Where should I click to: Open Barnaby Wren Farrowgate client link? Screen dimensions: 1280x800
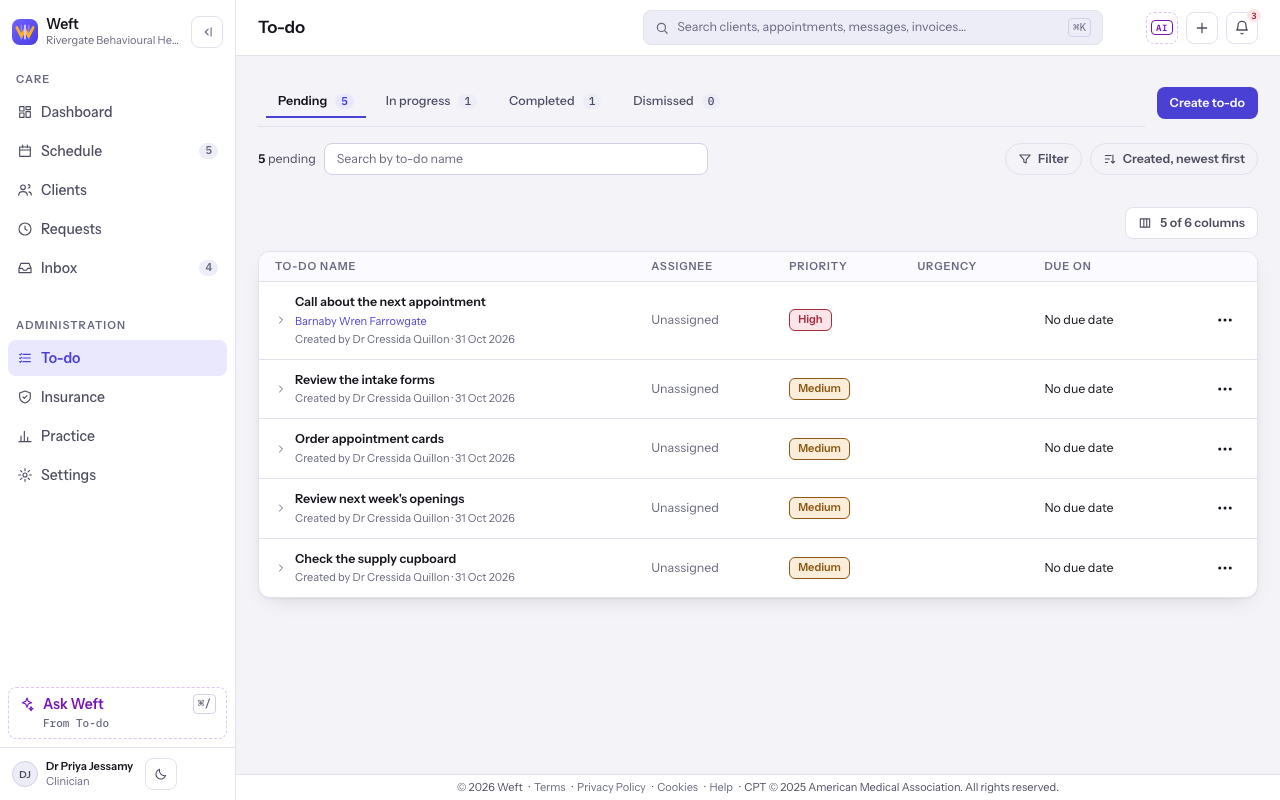[361, 321]
